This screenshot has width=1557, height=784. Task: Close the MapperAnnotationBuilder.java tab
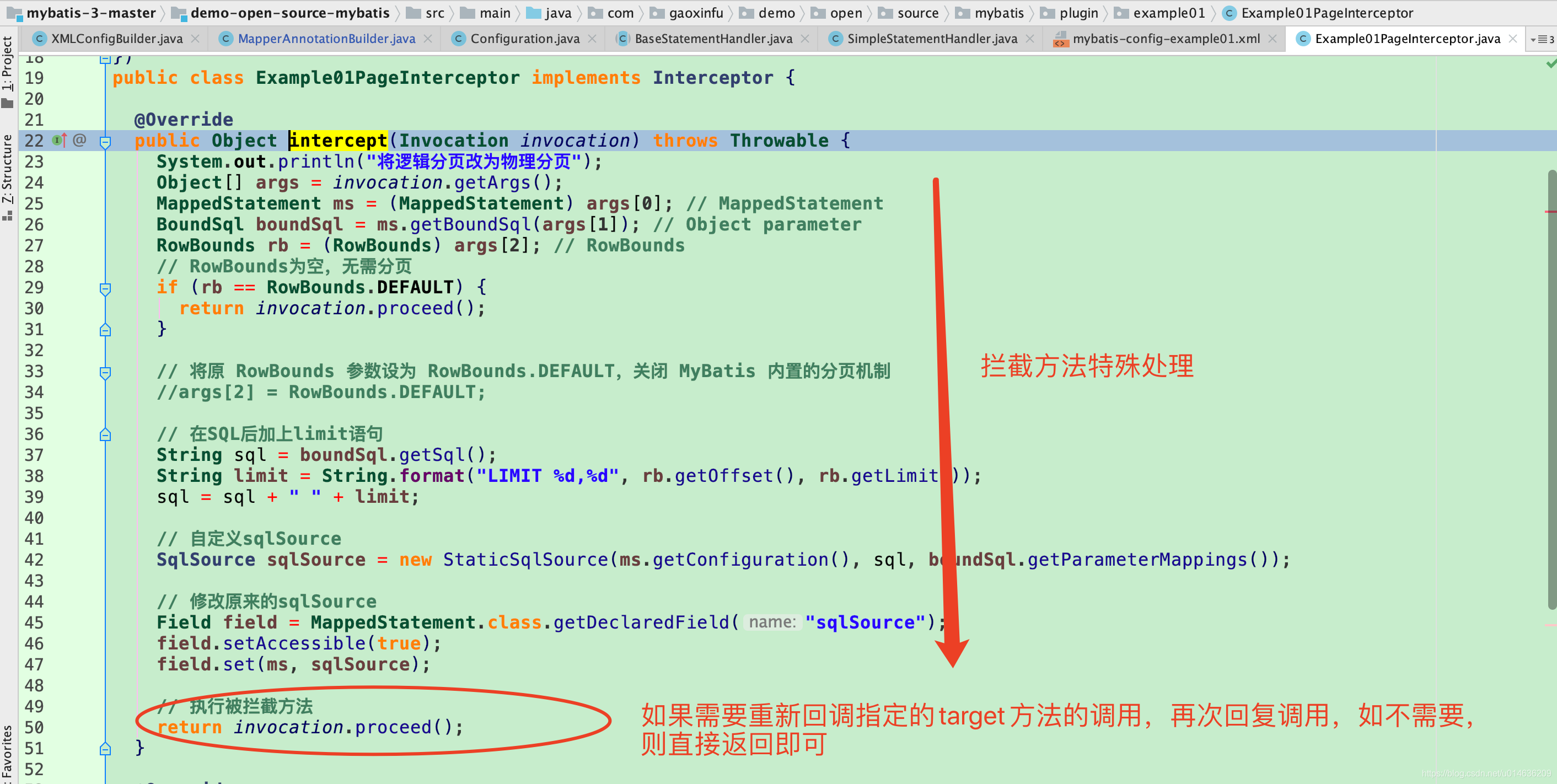[x=428, y=39]
